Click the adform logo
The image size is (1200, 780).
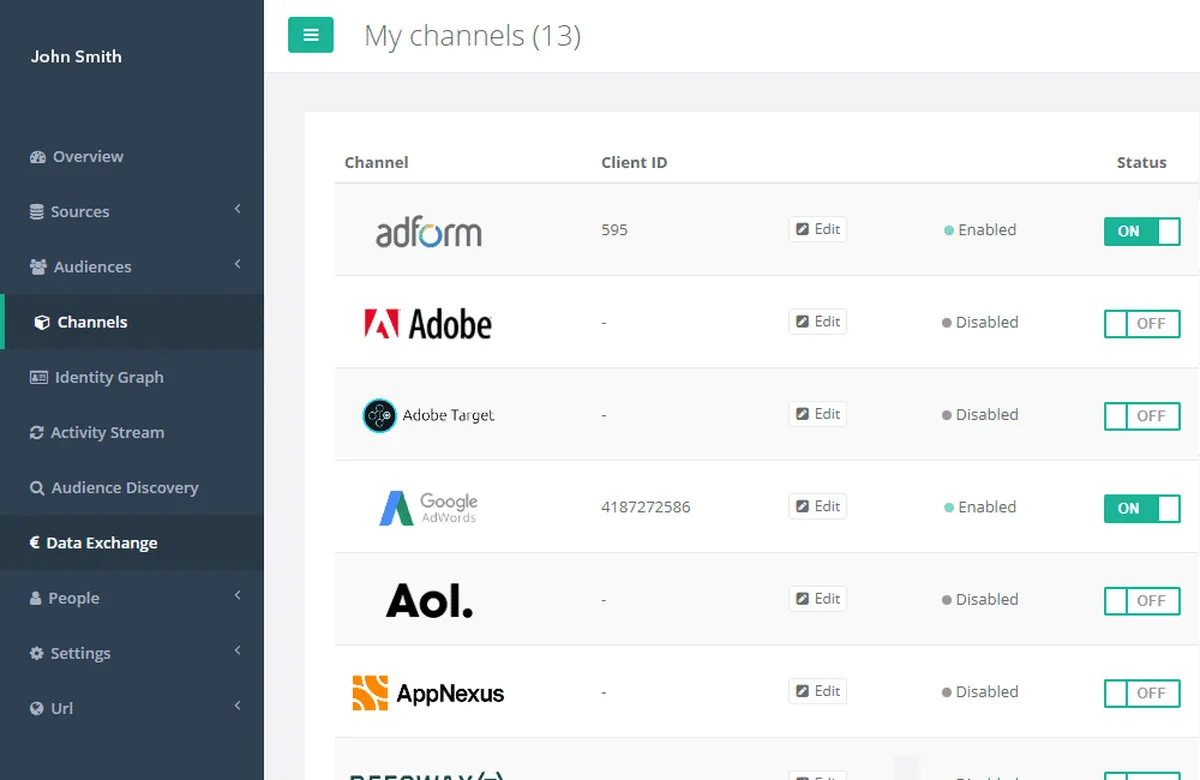coord(429,231)
